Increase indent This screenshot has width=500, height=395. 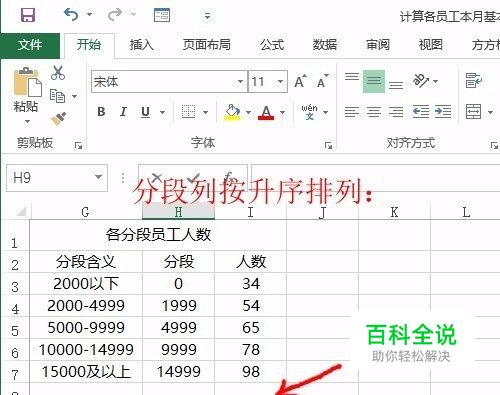pyautogui.click(x=443, y=112)
